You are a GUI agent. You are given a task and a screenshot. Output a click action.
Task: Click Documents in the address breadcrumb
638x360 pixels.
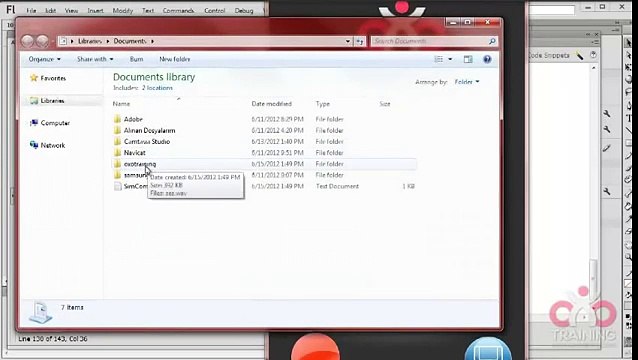(130, 41)
